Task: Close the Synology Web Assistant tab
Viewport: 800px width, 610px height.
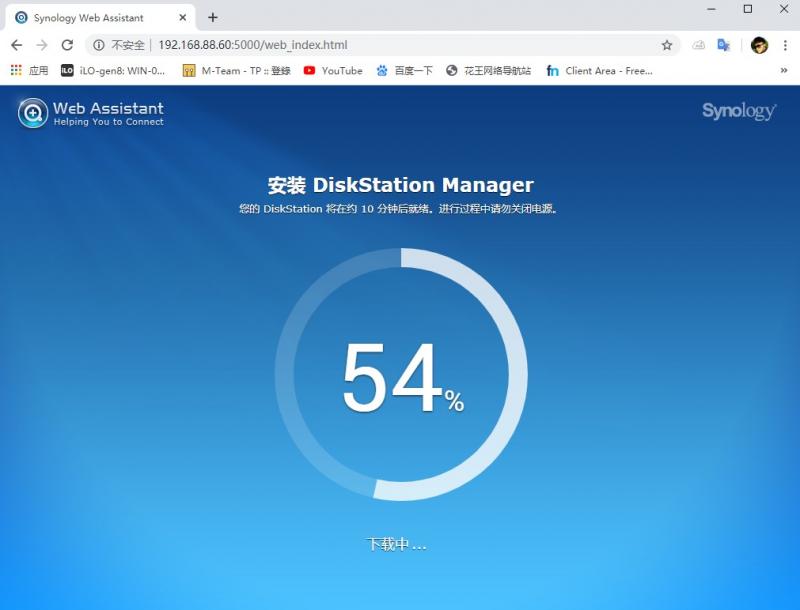Action: click(x=183, y=18)
